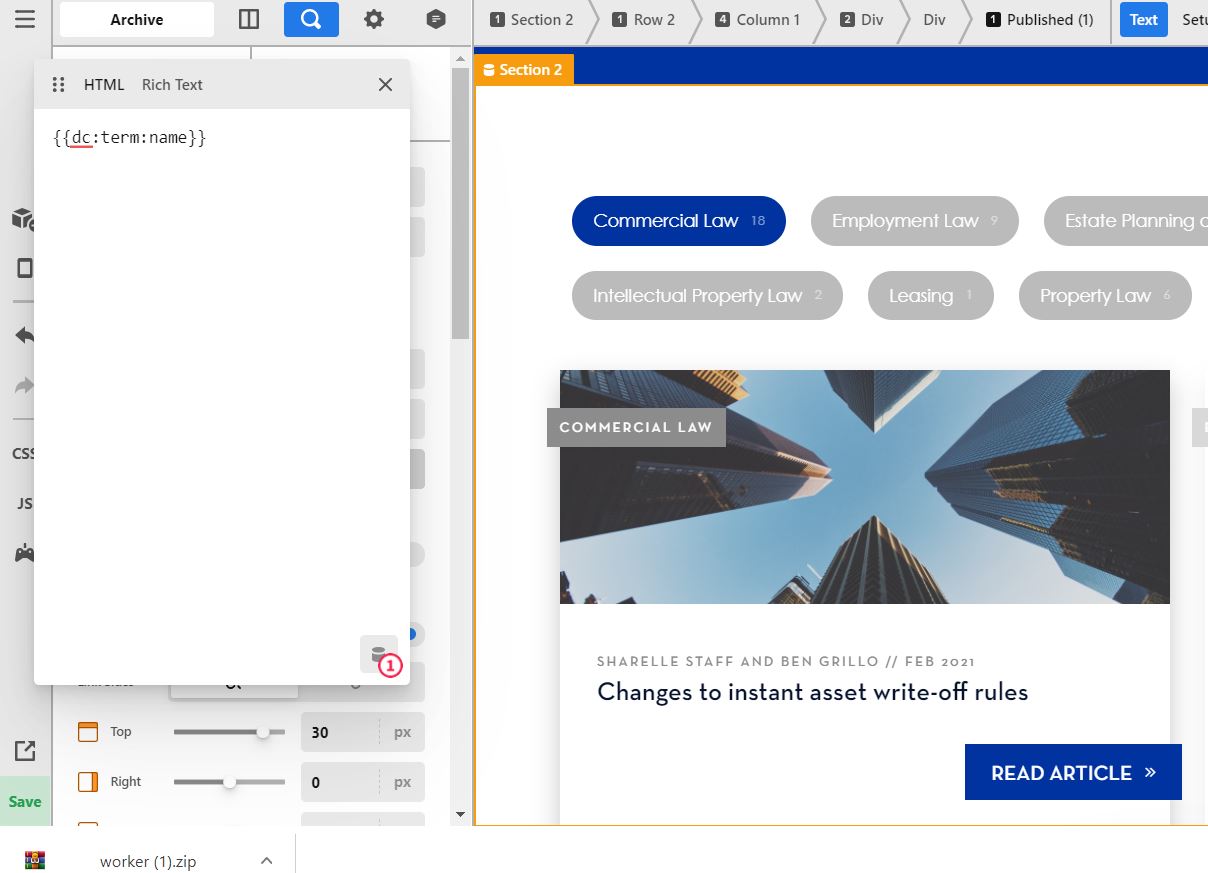
Task: Click the Top spacing slider handle
Action: (263, 732)
